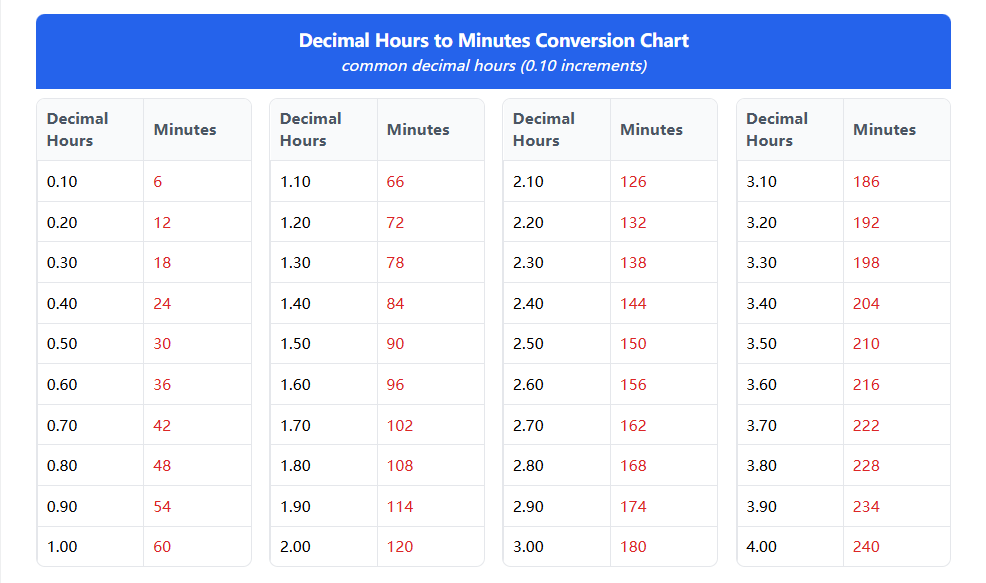
Task: Click the 180 minutes value
Action: tap(633, 547)
